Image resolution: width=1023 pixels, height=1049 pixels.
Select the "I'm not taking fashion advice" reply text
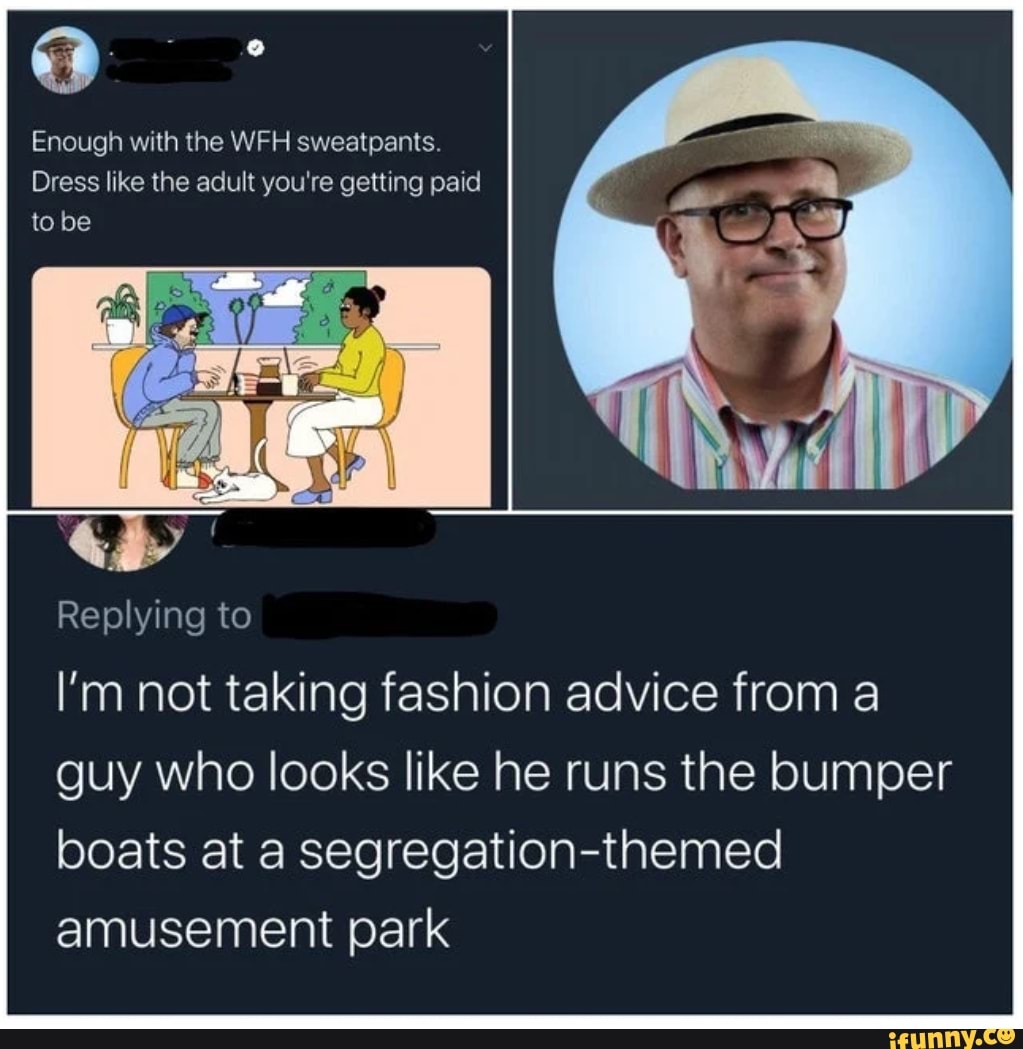pyautogui.click(x=503, y=811)
